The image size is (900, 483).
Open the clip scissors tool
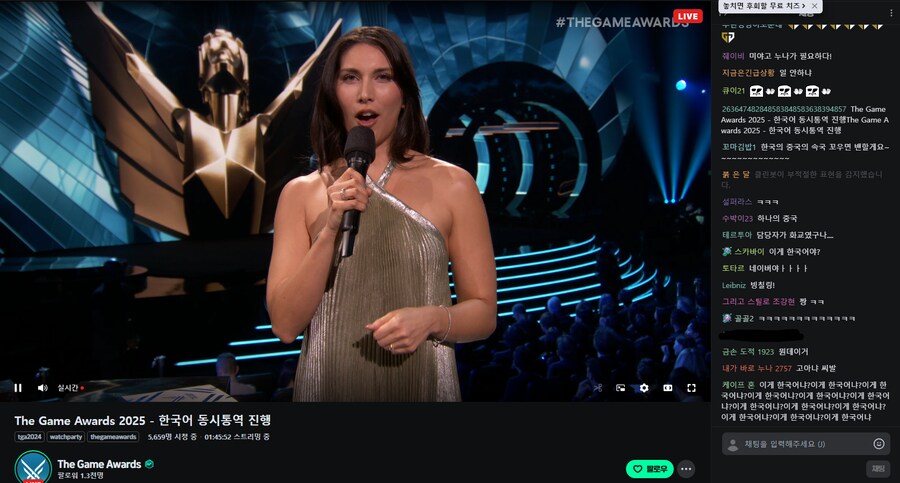pyautogui.click(x=598, y=388)
